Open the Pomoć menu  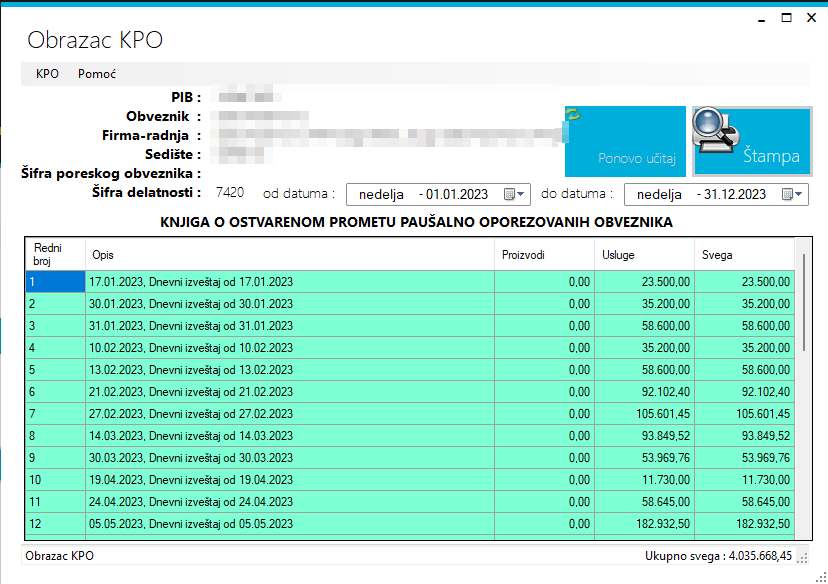point(97,74)
